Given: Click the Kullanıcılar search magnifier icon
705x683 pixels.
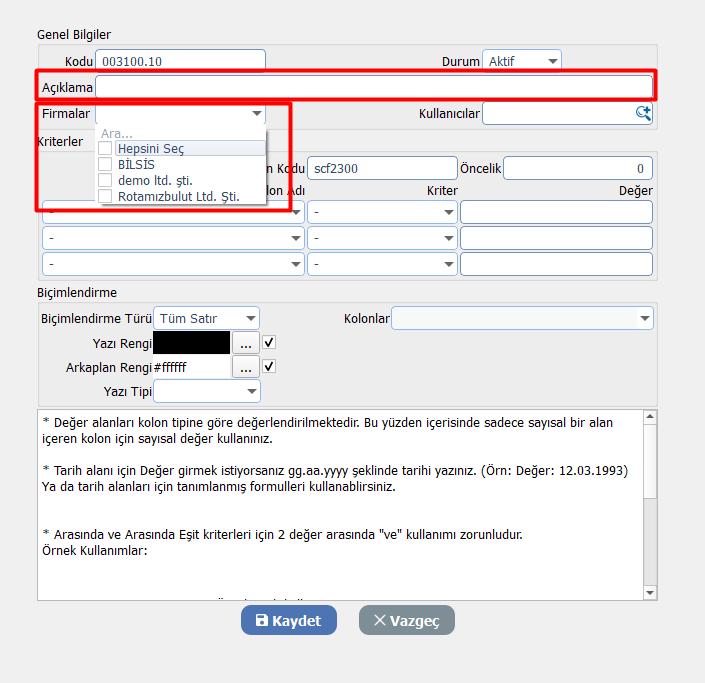Looking at the screenshot, I should point(643,114).
